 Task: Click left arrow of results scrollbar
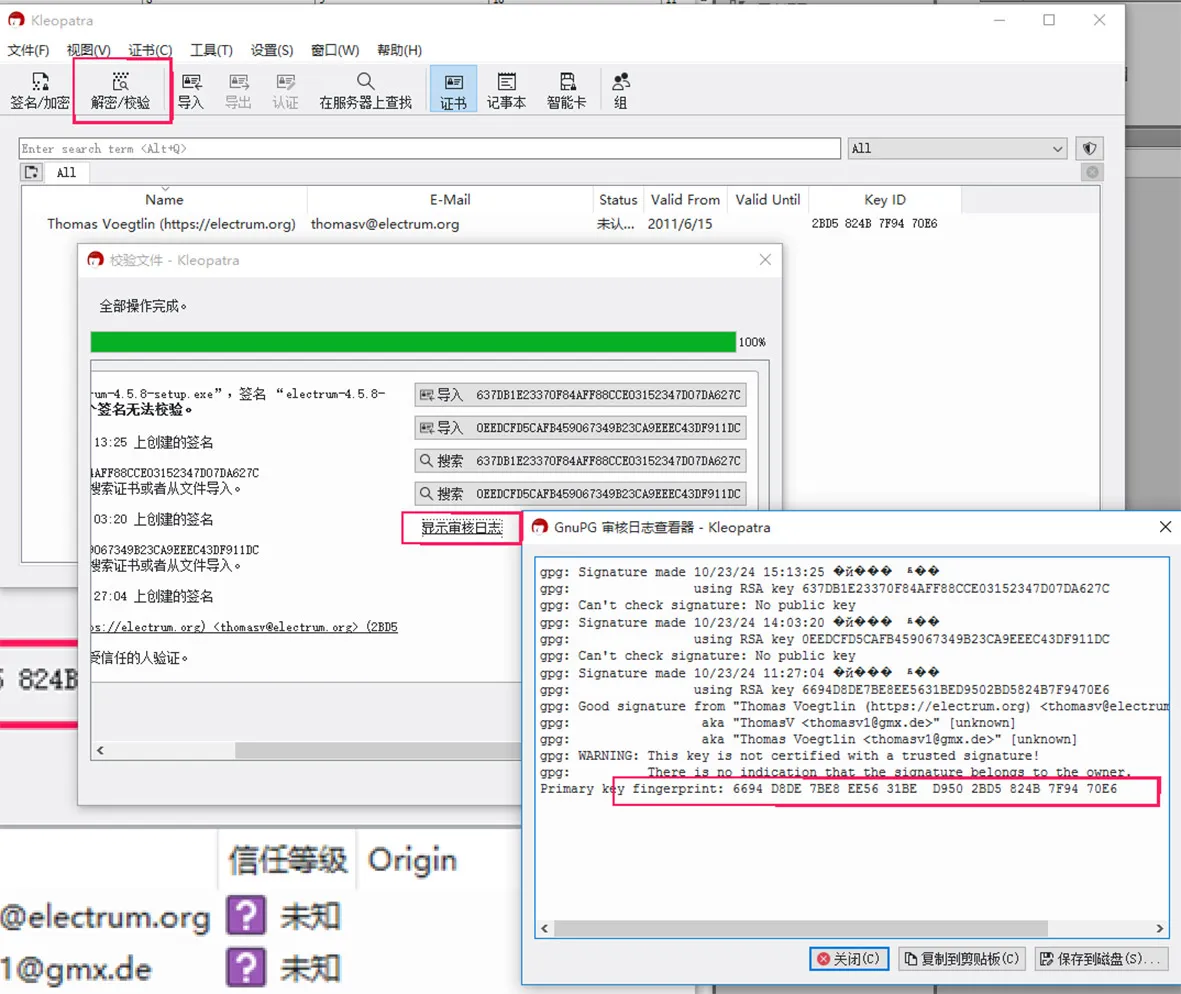coord(100,750)
